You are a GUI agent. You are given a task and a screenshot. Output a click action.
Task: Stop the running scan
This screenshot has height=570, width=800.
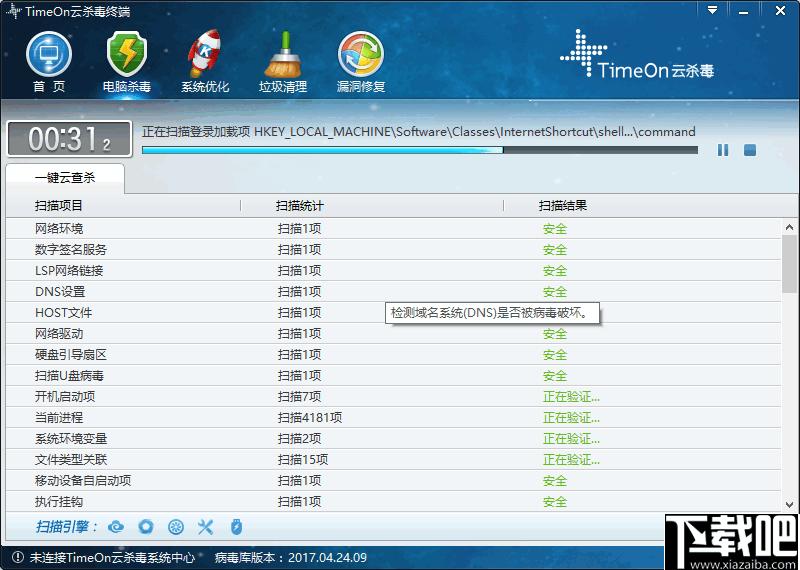pos(749,150)
